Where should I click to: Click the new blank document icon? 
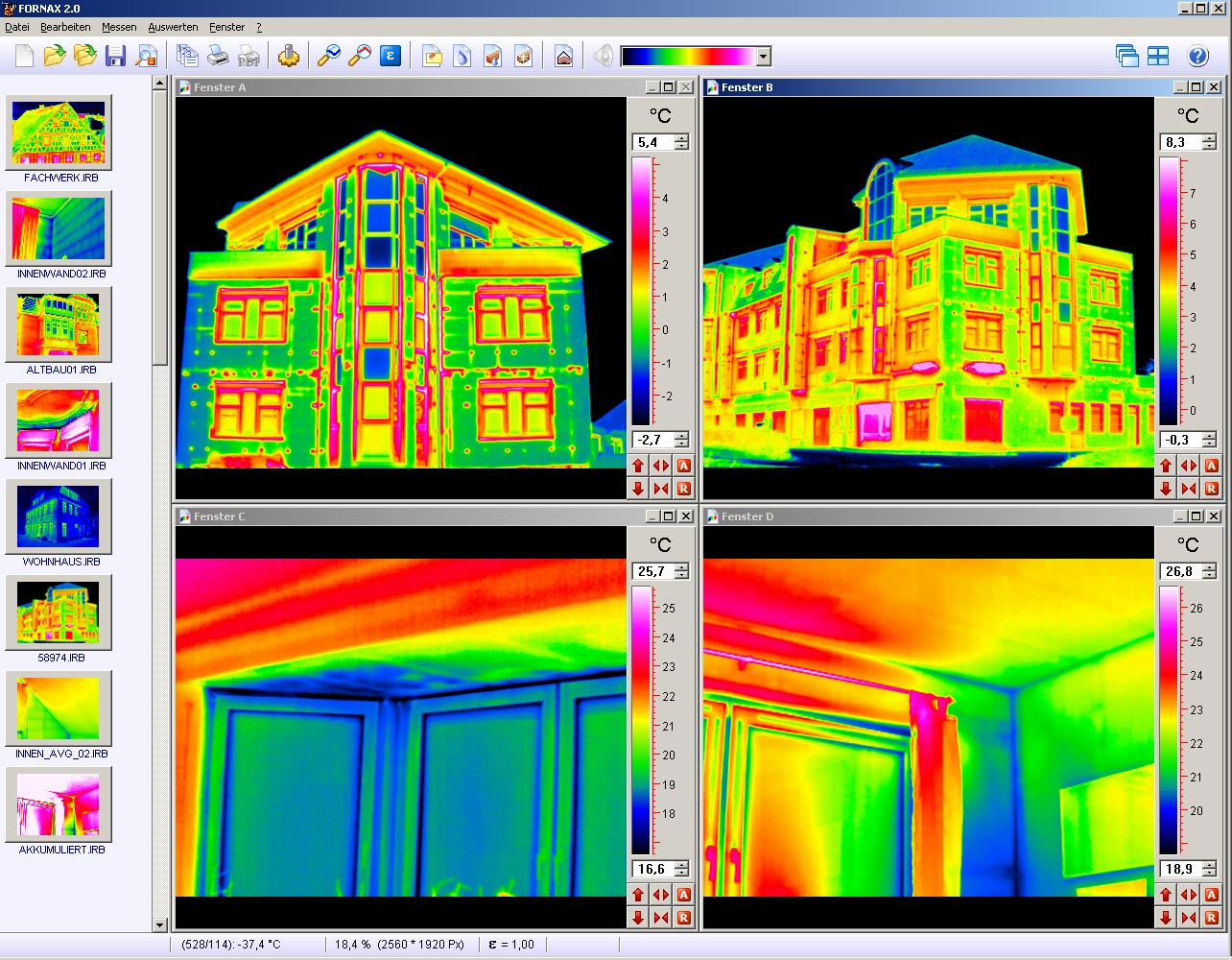coord(24,57)
